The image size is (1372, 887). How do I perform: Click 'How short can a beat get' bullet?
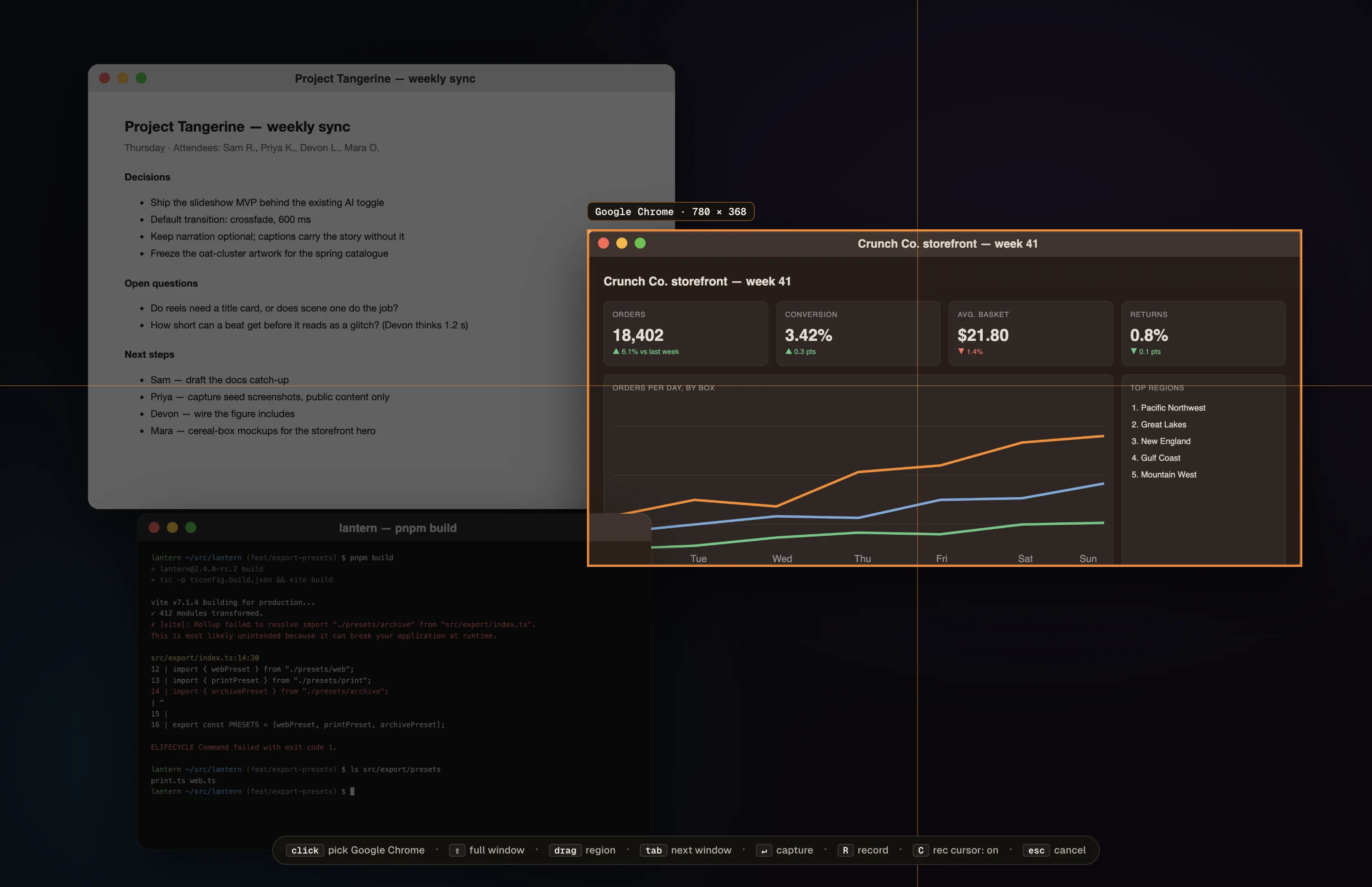pyautogui.click(x=309, y=325)
